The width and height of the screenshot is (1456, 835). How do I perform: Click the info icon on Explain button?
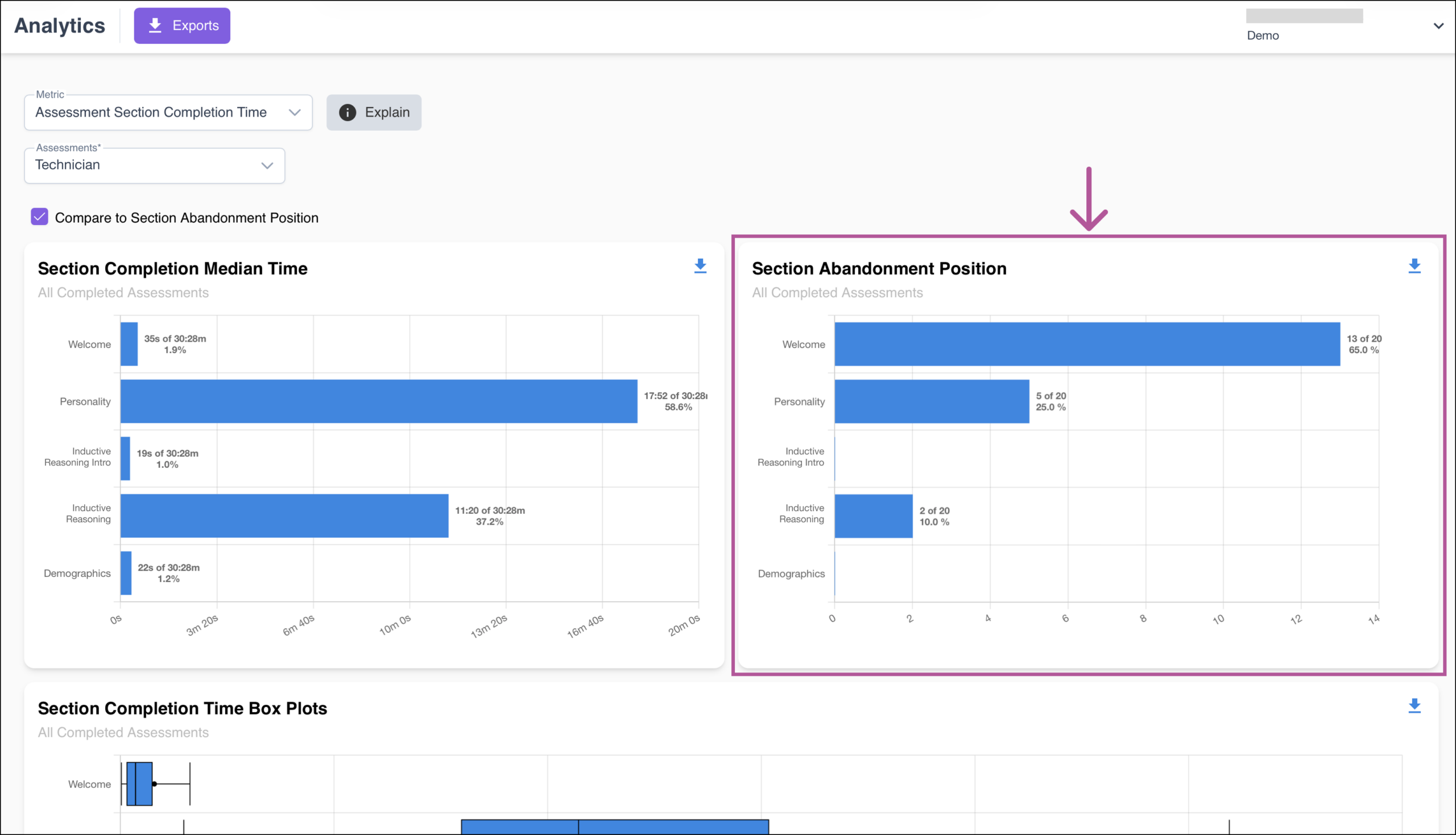point(347,113)
